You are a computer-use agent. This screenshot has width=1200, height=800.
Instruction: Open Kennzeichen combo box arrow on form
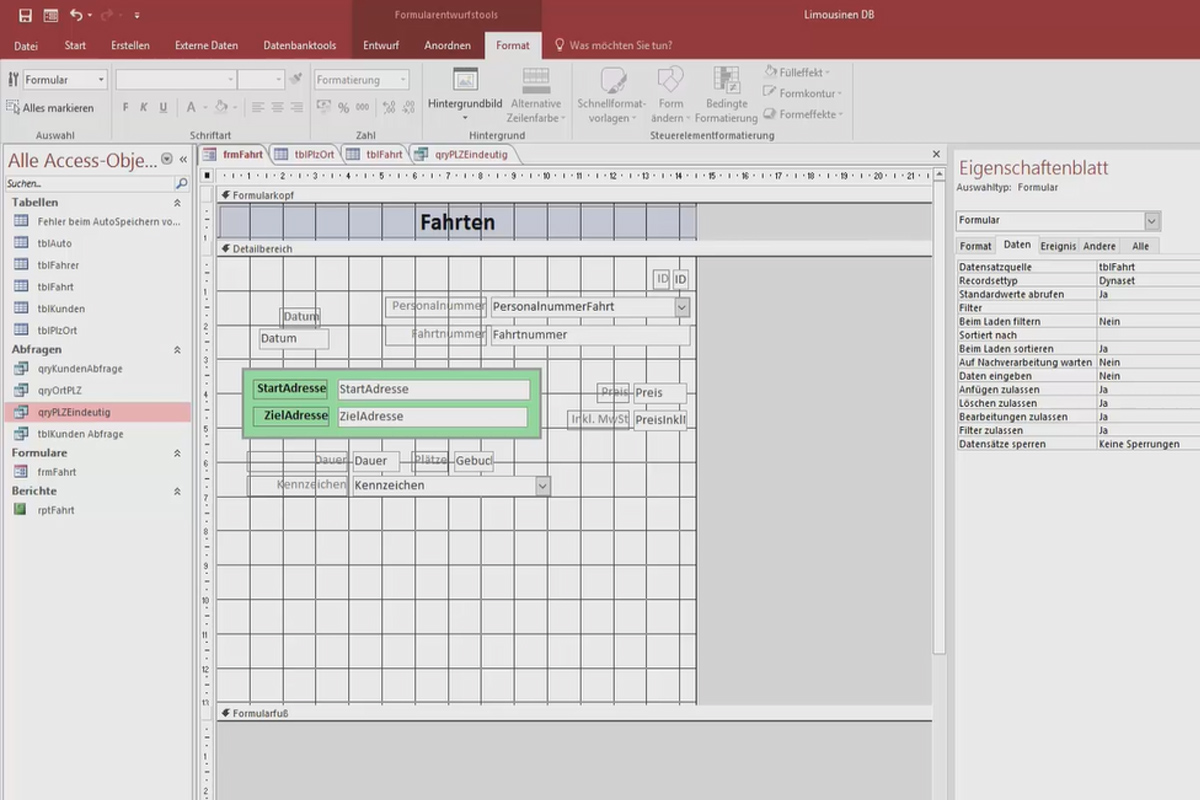click(542, 485)
